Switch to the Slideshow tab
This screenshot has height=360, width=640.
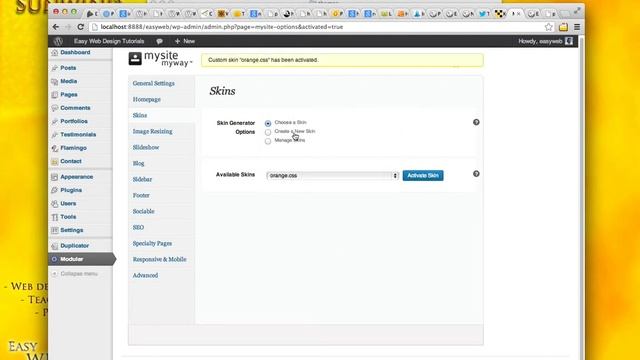coord(146,147)
